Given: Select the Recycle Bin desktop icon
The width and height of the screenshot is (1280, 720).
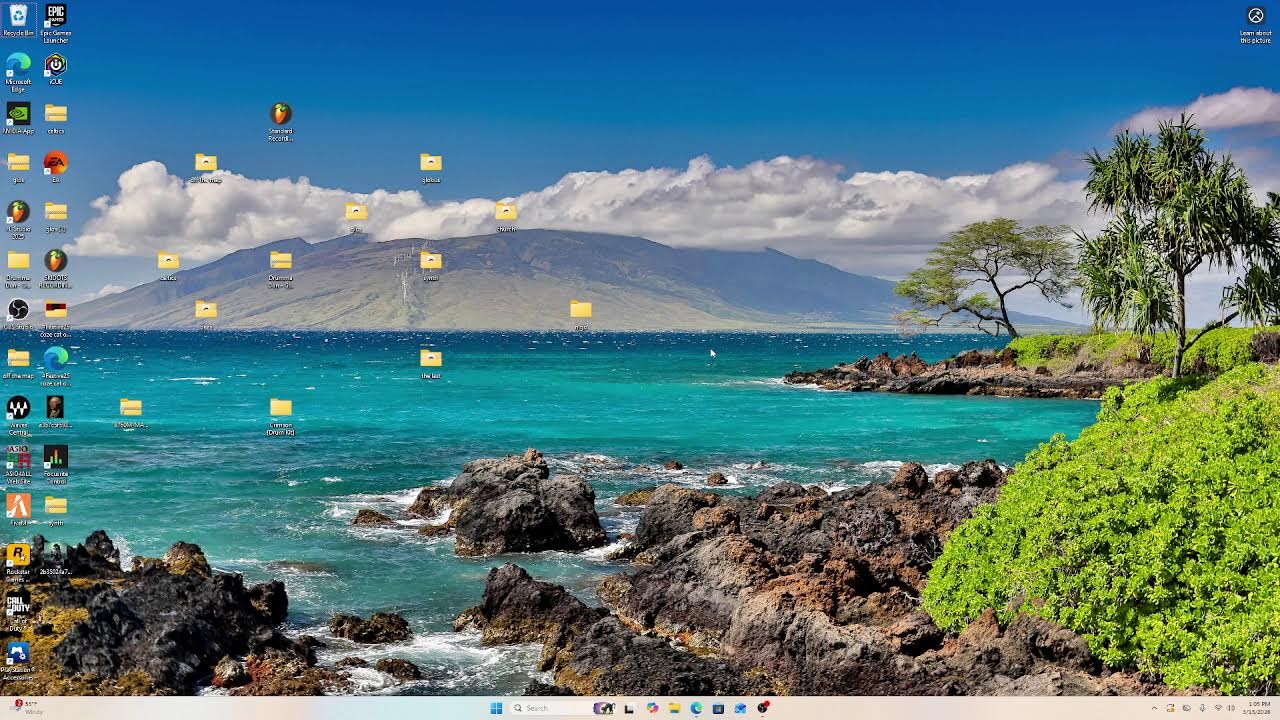Looking at the screenshot, I should [18, 20].
